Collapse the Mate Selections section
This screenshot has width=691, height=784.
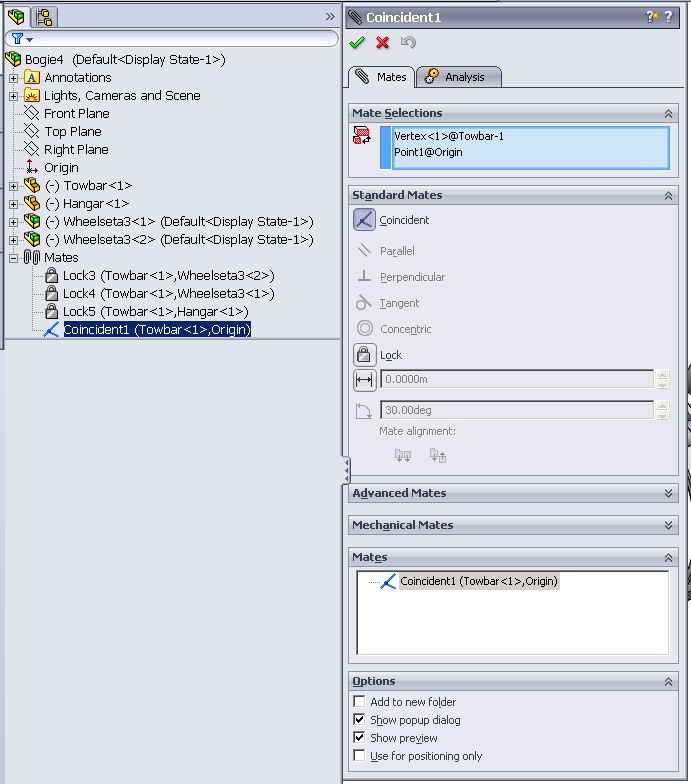[668, 114]
